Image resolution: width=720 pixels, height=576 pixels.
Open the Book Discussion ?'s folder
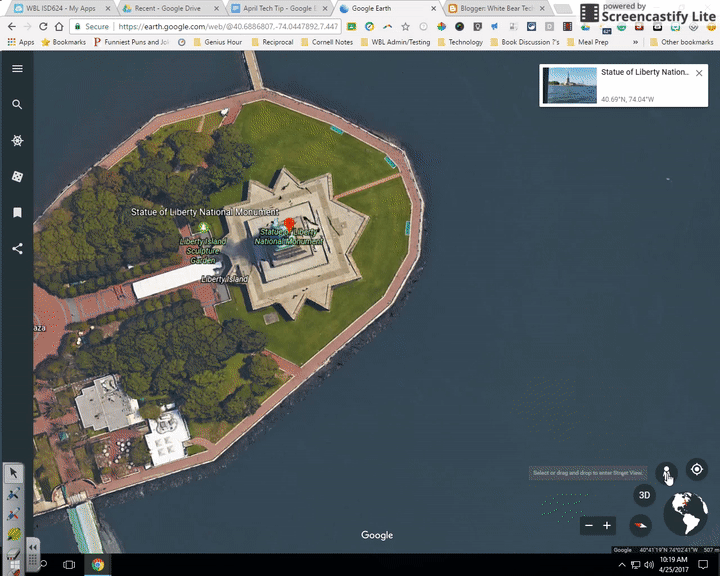[x=525, y=42]
